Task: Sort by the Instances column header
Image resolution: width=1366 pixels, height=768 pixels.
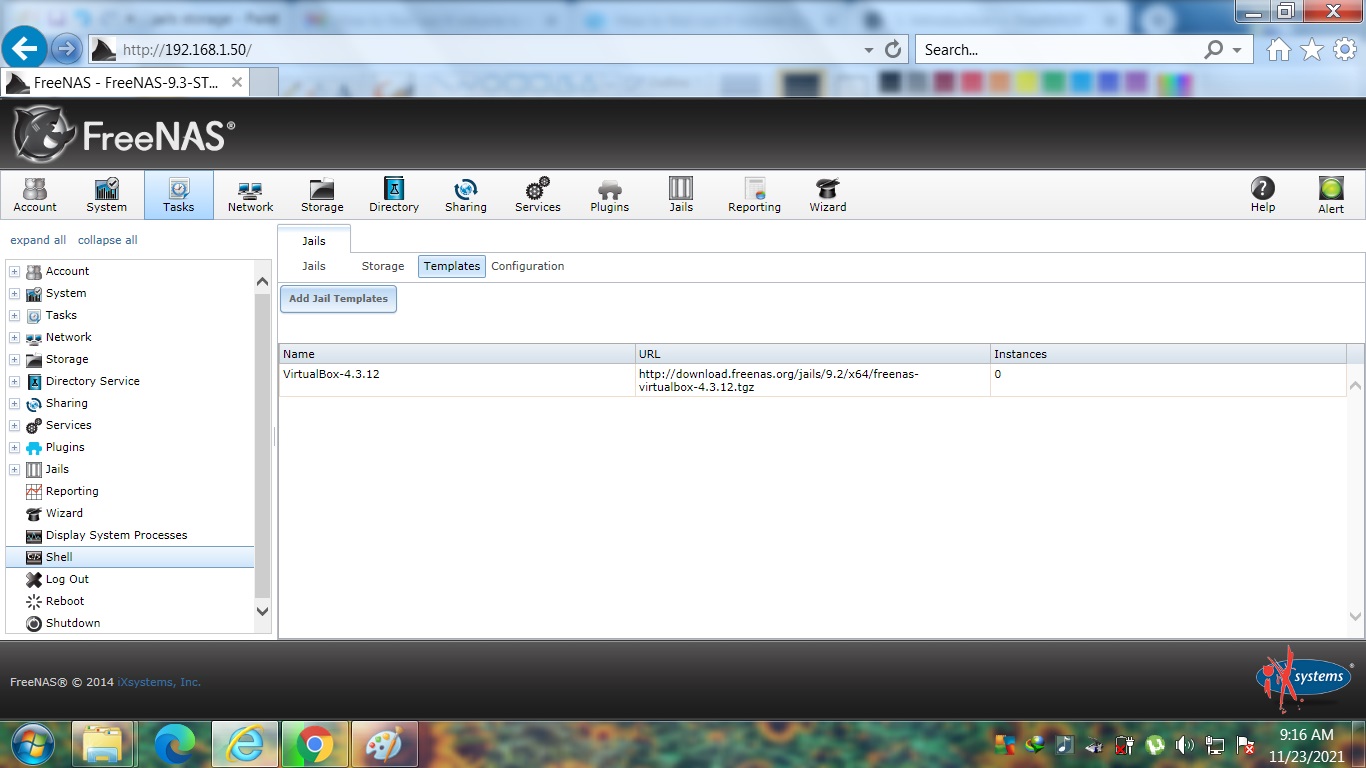Action: (x=1168, y=354)
